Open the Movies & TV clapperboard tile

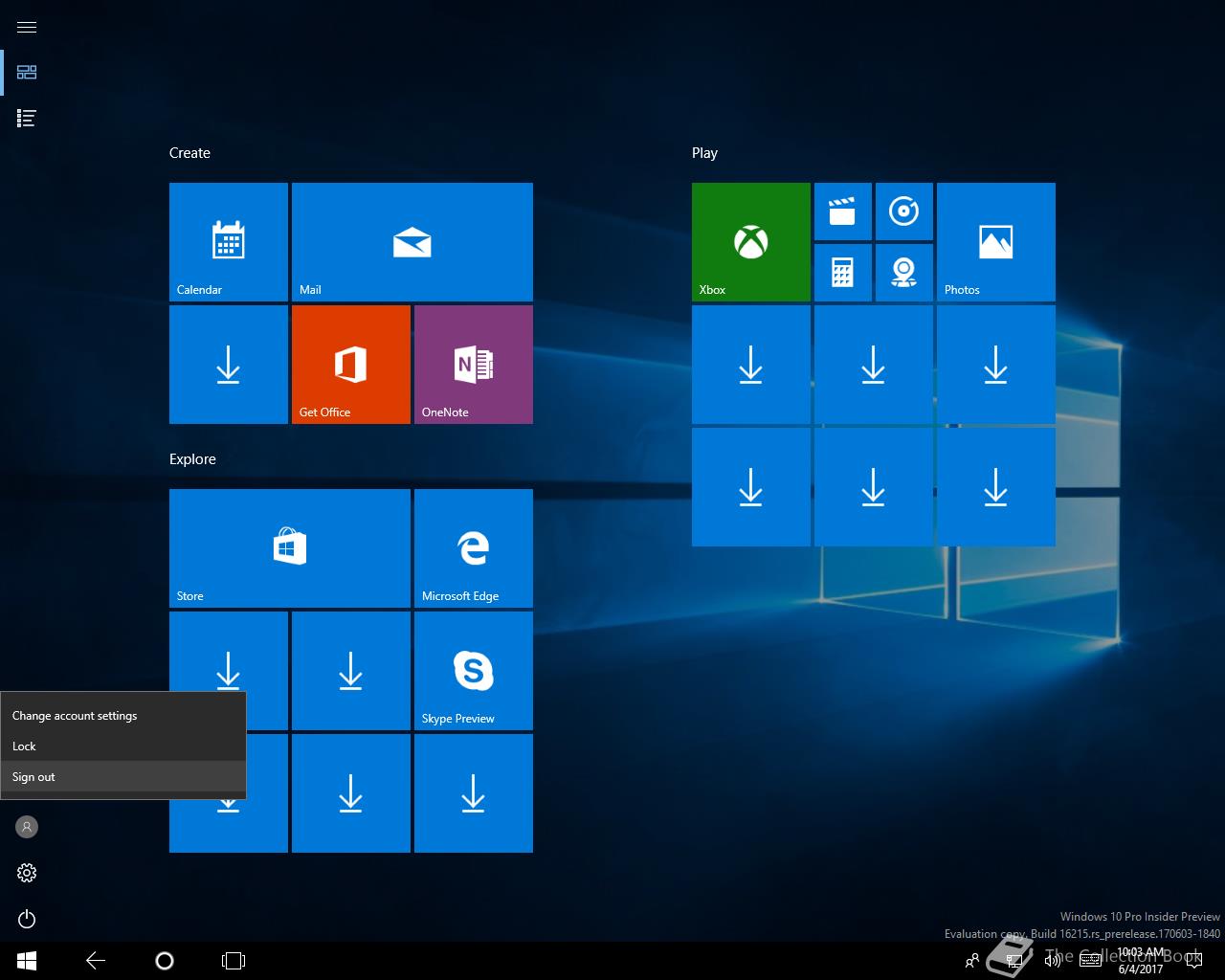pos(843,212)
